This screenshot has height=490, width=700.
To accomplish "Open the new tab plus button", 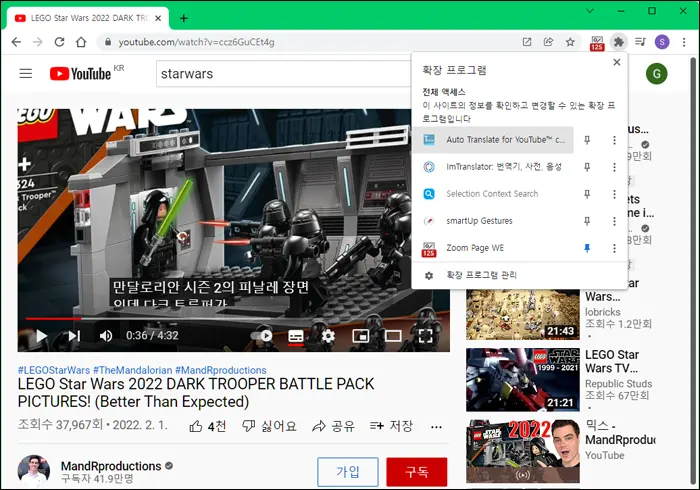I will [183, 18].
